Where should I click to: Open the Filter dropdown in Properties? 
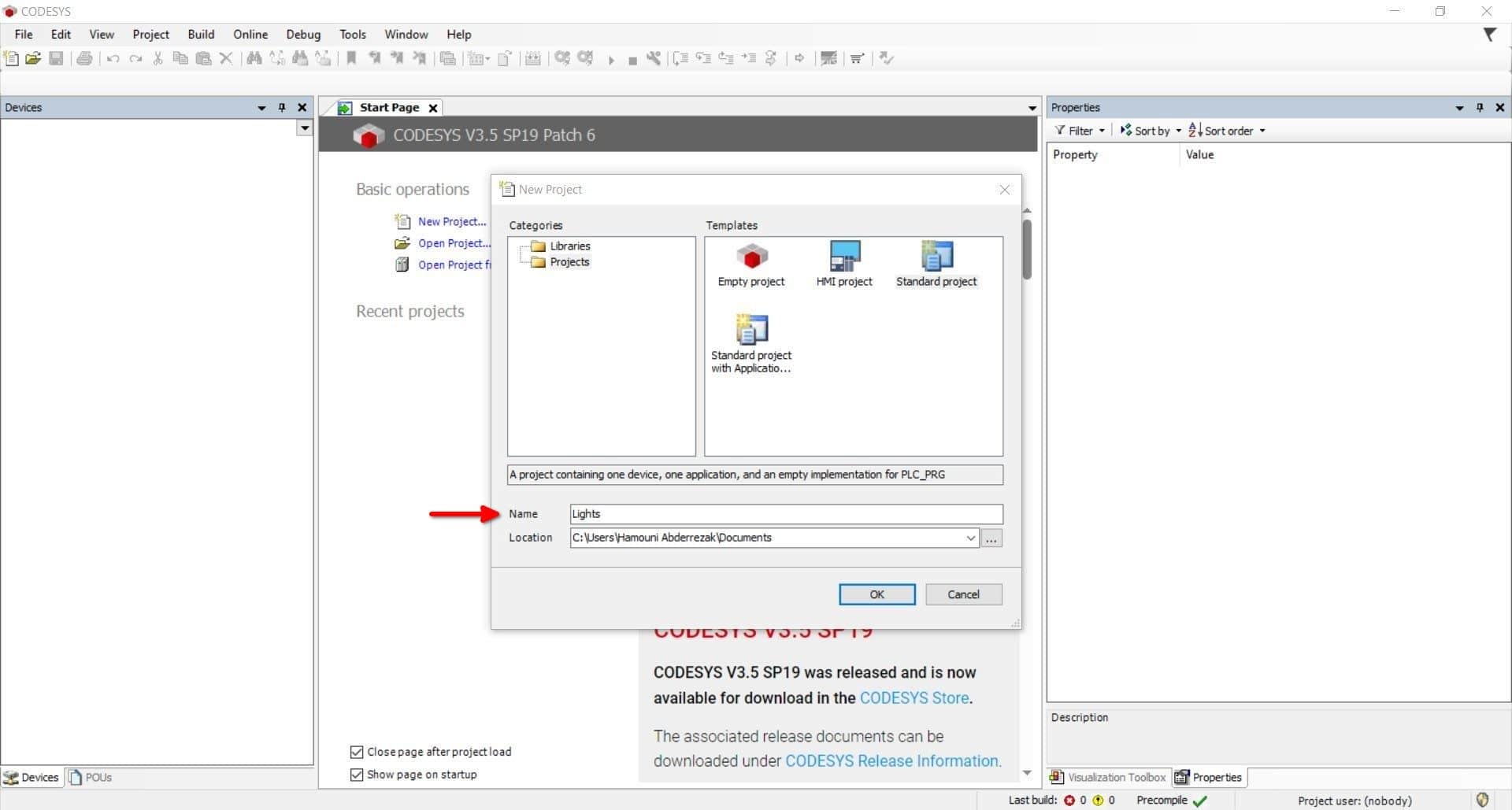click(1080, 131)
